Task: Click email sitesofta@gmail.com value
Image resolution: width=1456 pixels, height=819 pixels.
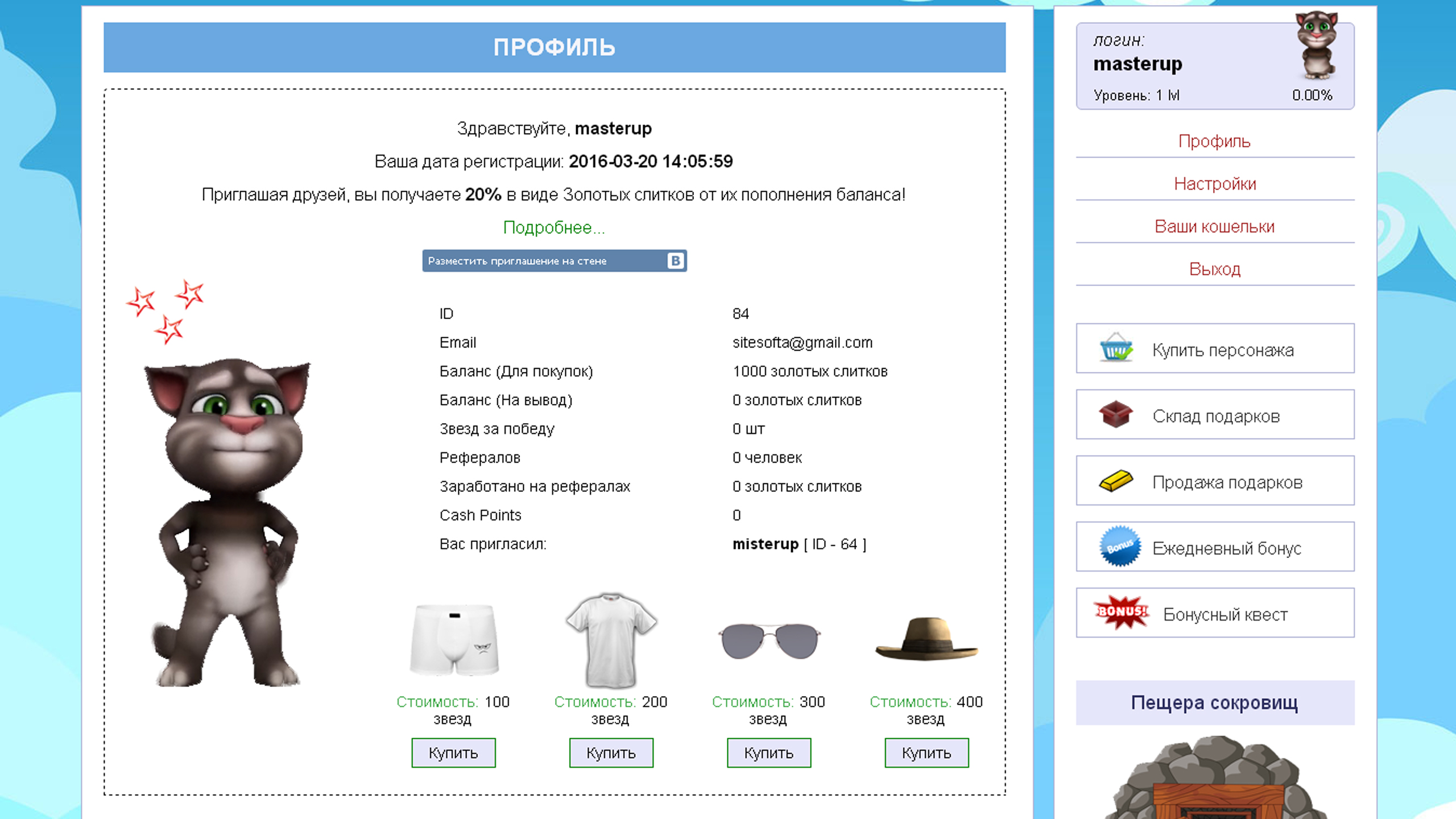Action: pyautogui.click(x=803, y=342)
